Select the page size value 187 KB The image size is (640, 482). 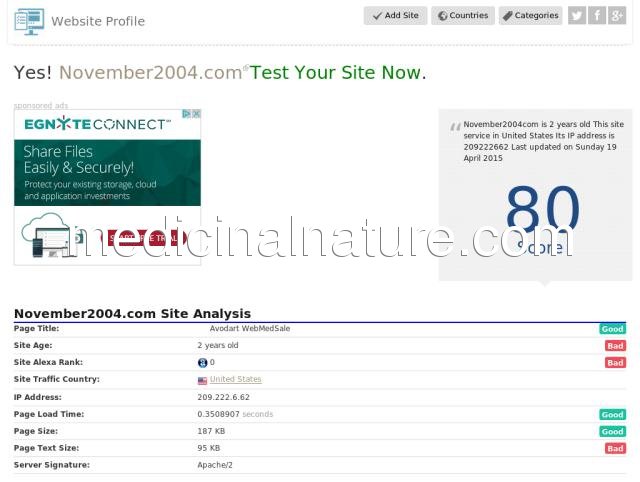click(x=211, y=431)
